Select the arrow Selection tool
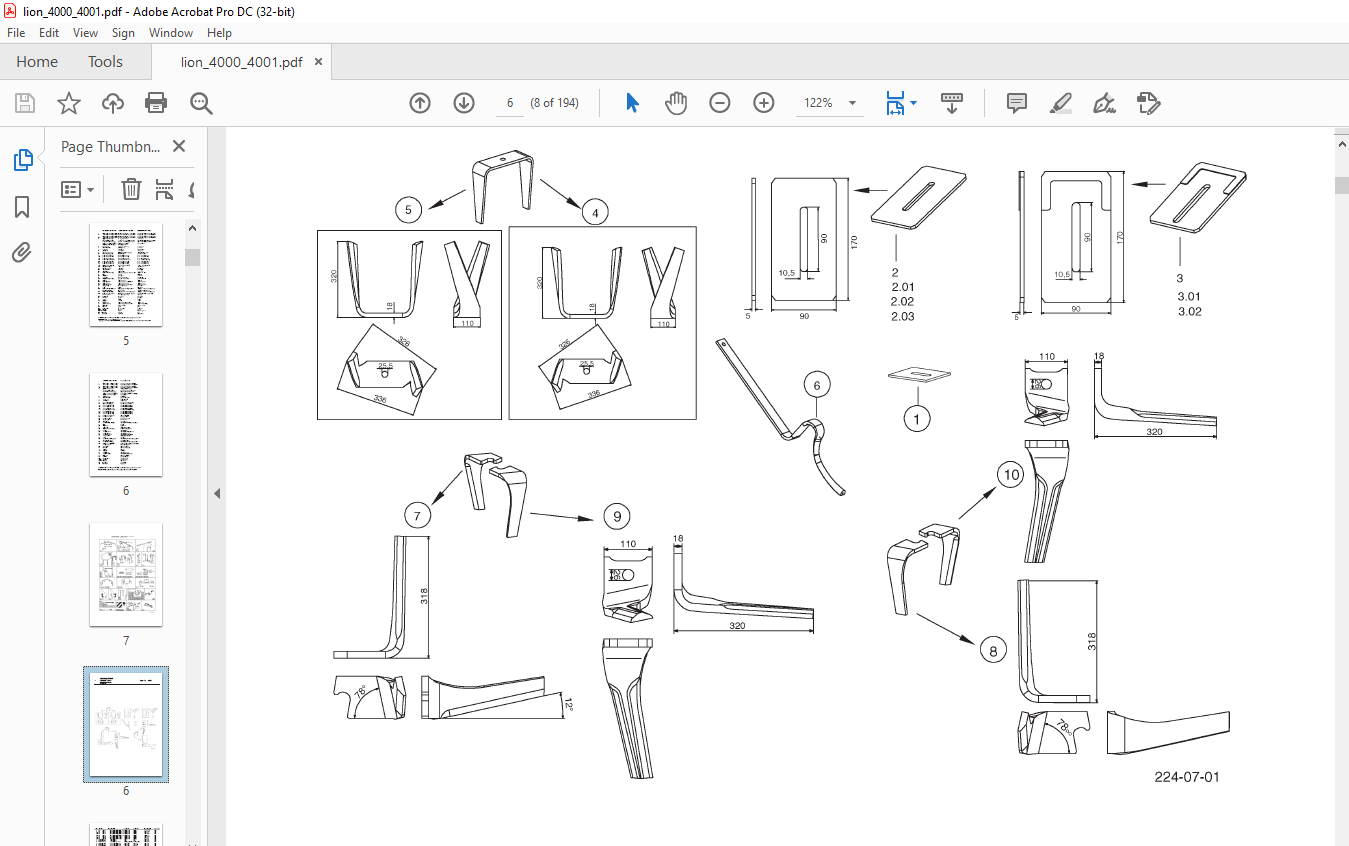Image resolution: width=1349 pixels, height=846 pixels. [632, 103]
